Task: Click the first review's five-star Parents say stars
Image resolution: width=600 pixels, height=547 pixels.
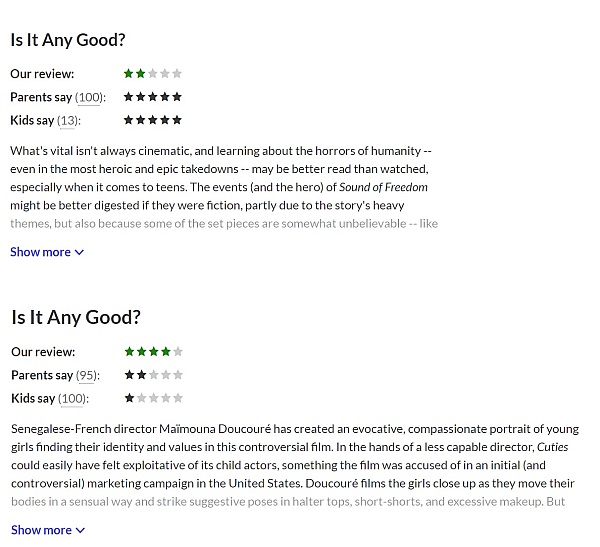Action: 153,97
